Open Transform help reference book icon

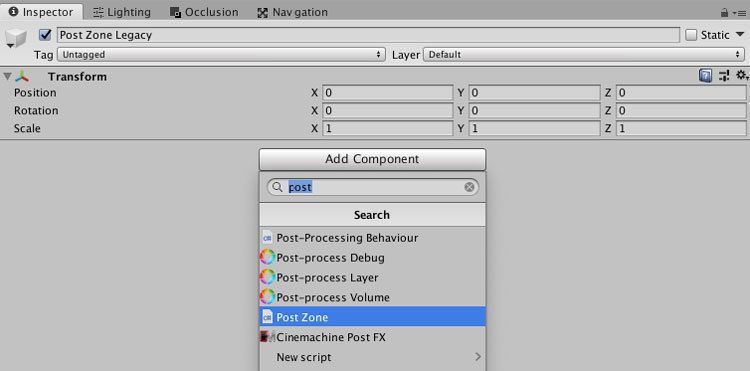click(705, 76)
